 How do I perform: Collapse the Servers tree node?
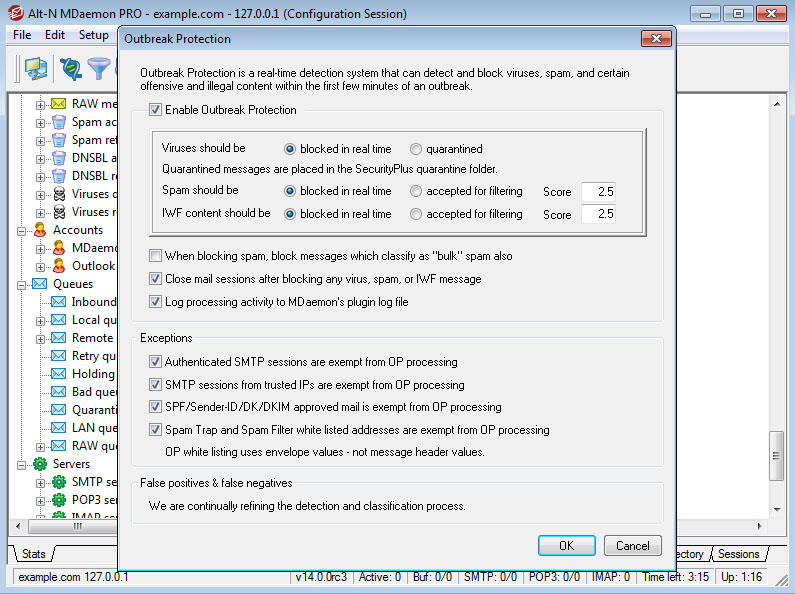pyautogui.click(x=23, y=464)
